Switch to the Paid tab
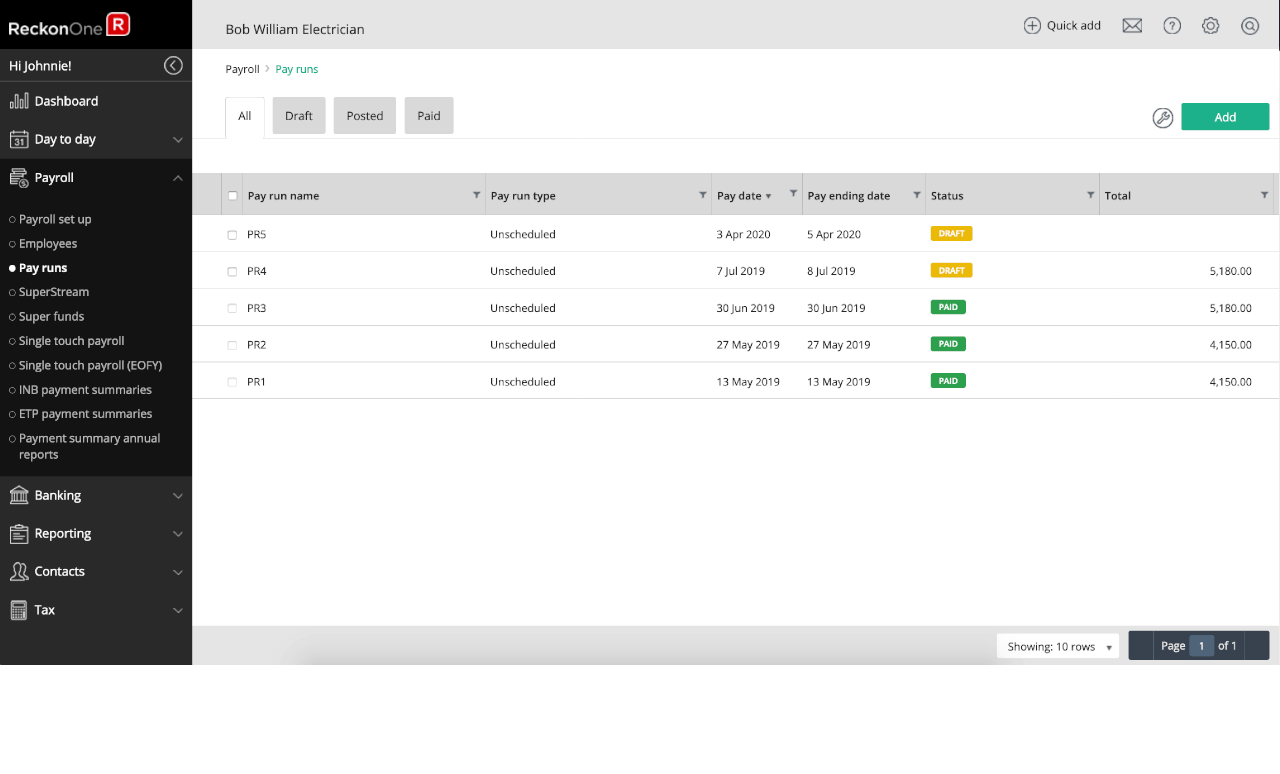This screenshot has width=1280, height=774. pos(429,116)
